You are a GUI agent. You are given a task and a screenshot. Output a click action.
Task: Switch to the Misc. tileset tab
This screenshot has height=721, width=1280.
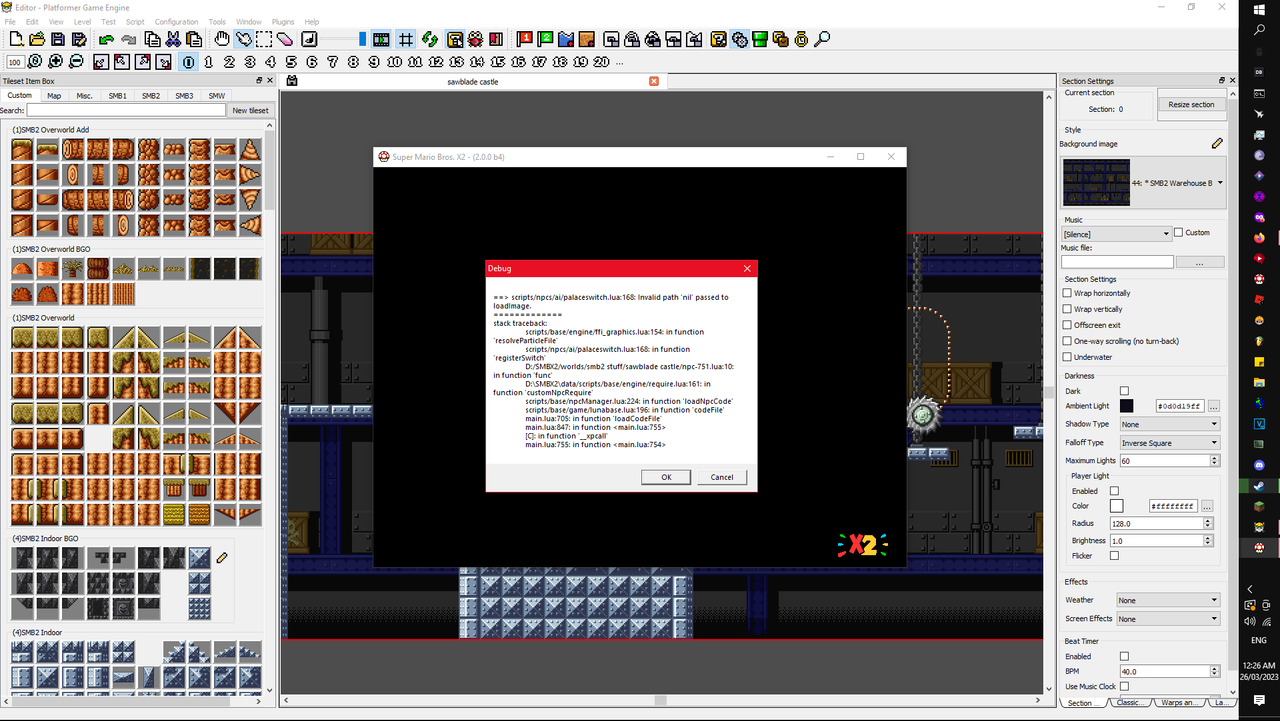coord(84,96)
